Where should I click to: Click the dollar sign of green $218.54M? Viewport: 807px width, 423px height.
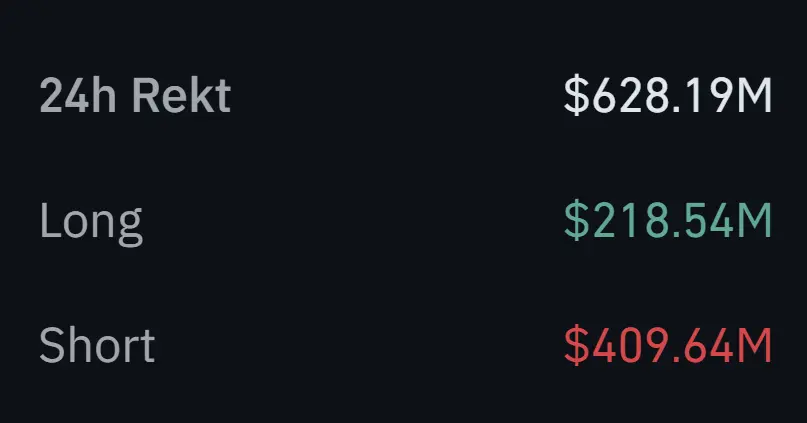tap(575, 222)
